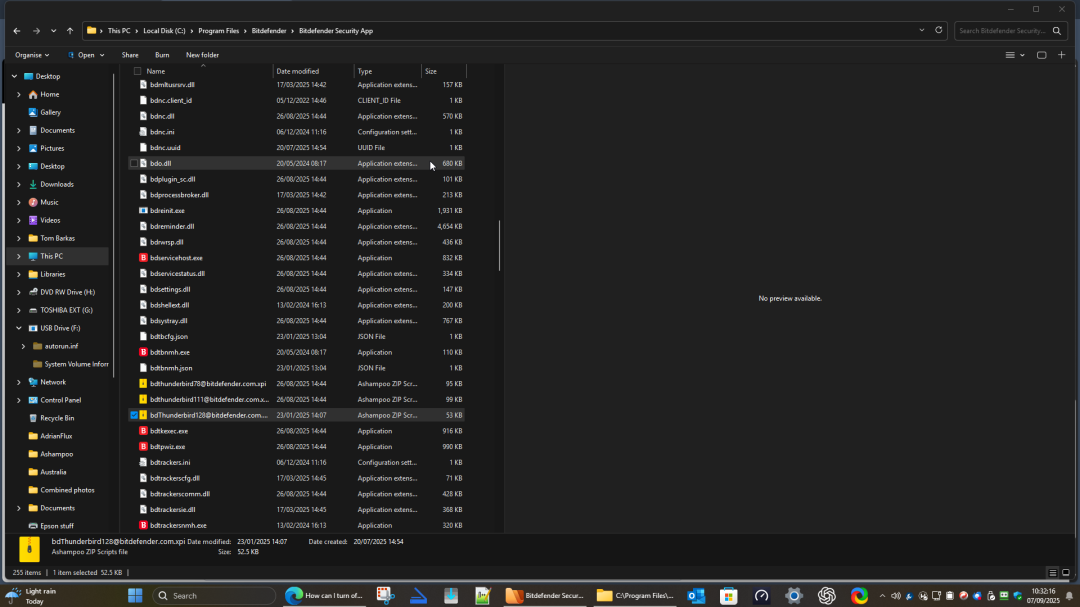Click the bdreinit.exe file icon
1080x607 pixels.
pyautogui.click(x=143, y=211)
